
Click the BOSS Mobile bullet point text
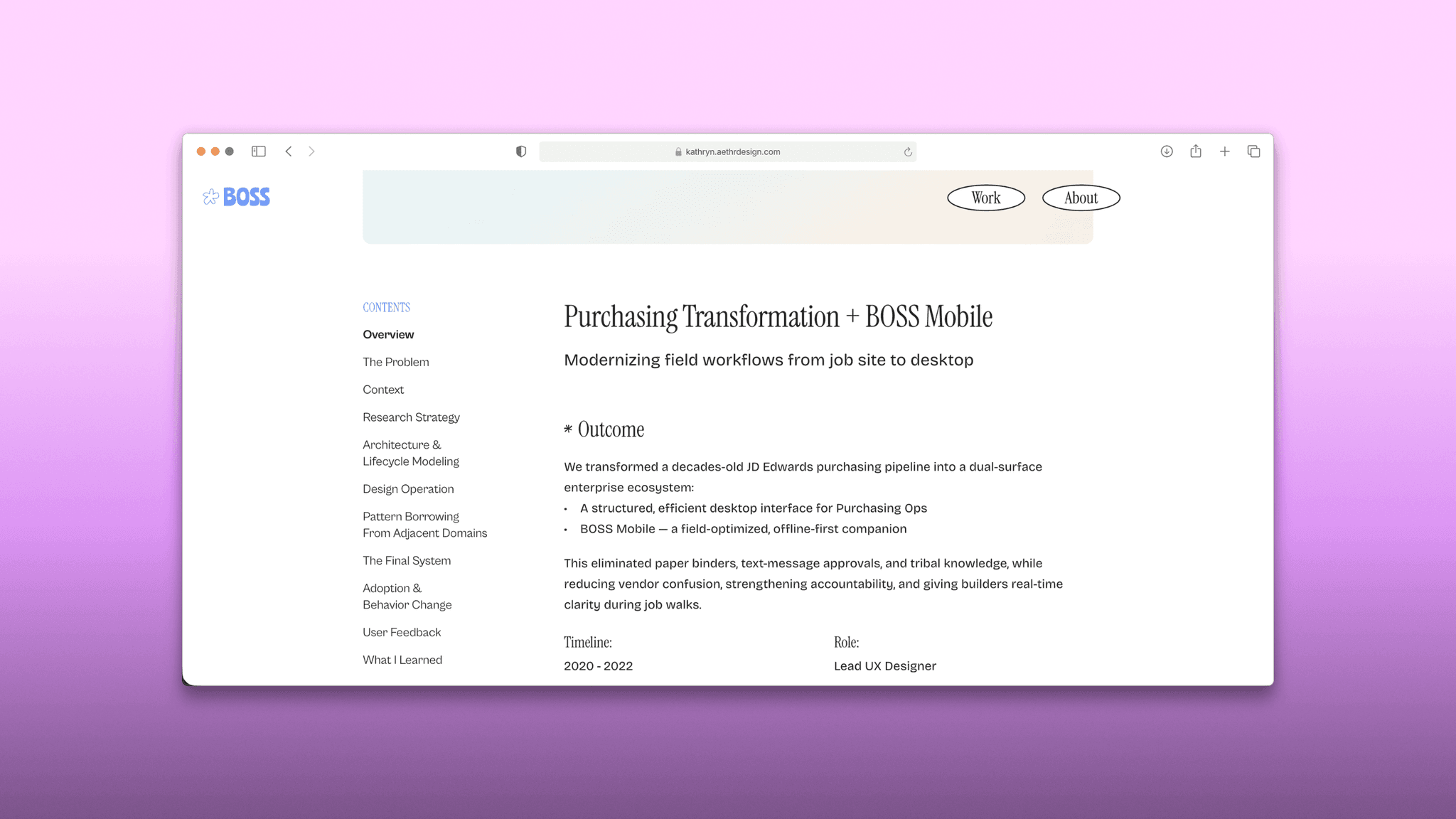744,529
